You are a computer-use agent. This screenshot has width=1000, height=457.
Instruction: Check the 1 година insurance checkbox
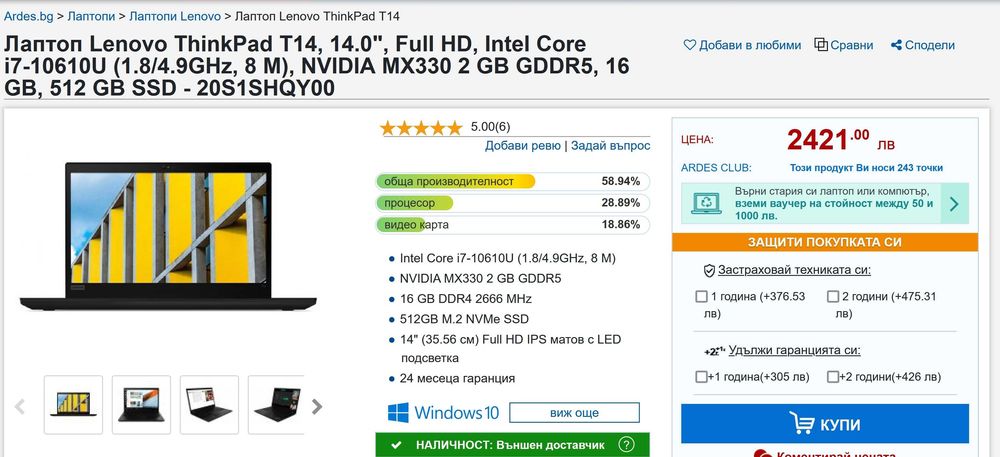(701, 297)
